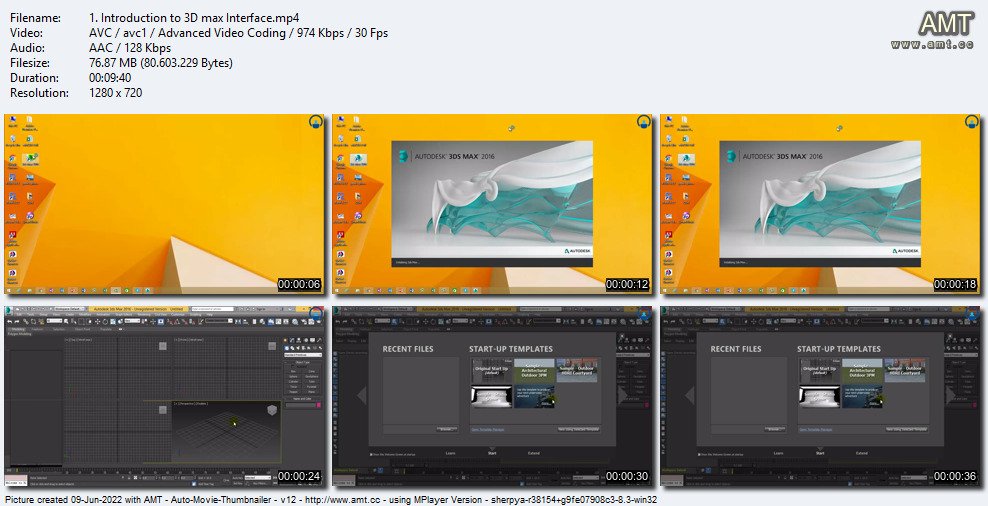Toggle Show this Welcome Screen at startup in the 00:00:30 frame

pos(371,454)
